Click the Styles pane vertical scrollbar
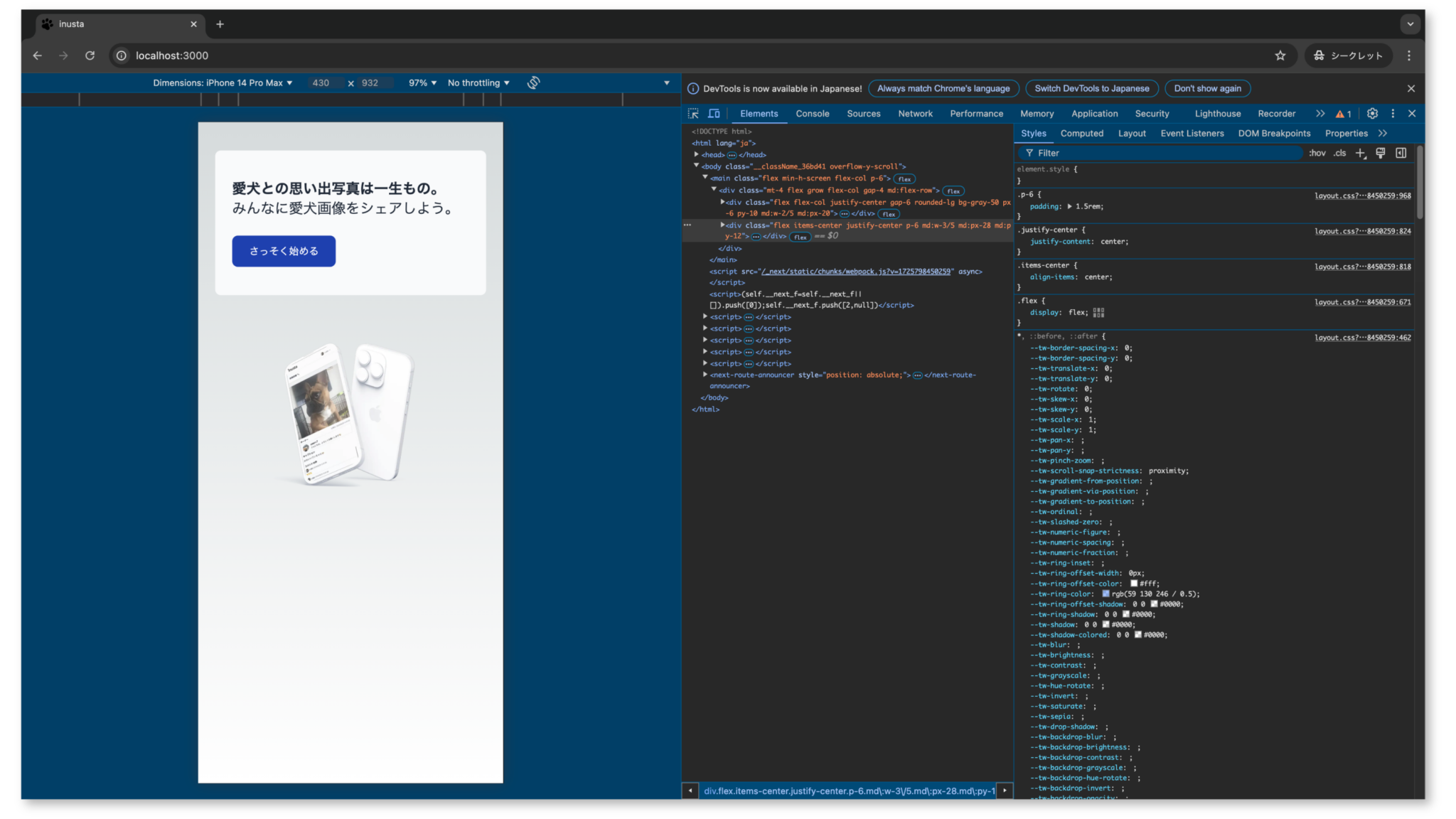 coord(1419,183)
